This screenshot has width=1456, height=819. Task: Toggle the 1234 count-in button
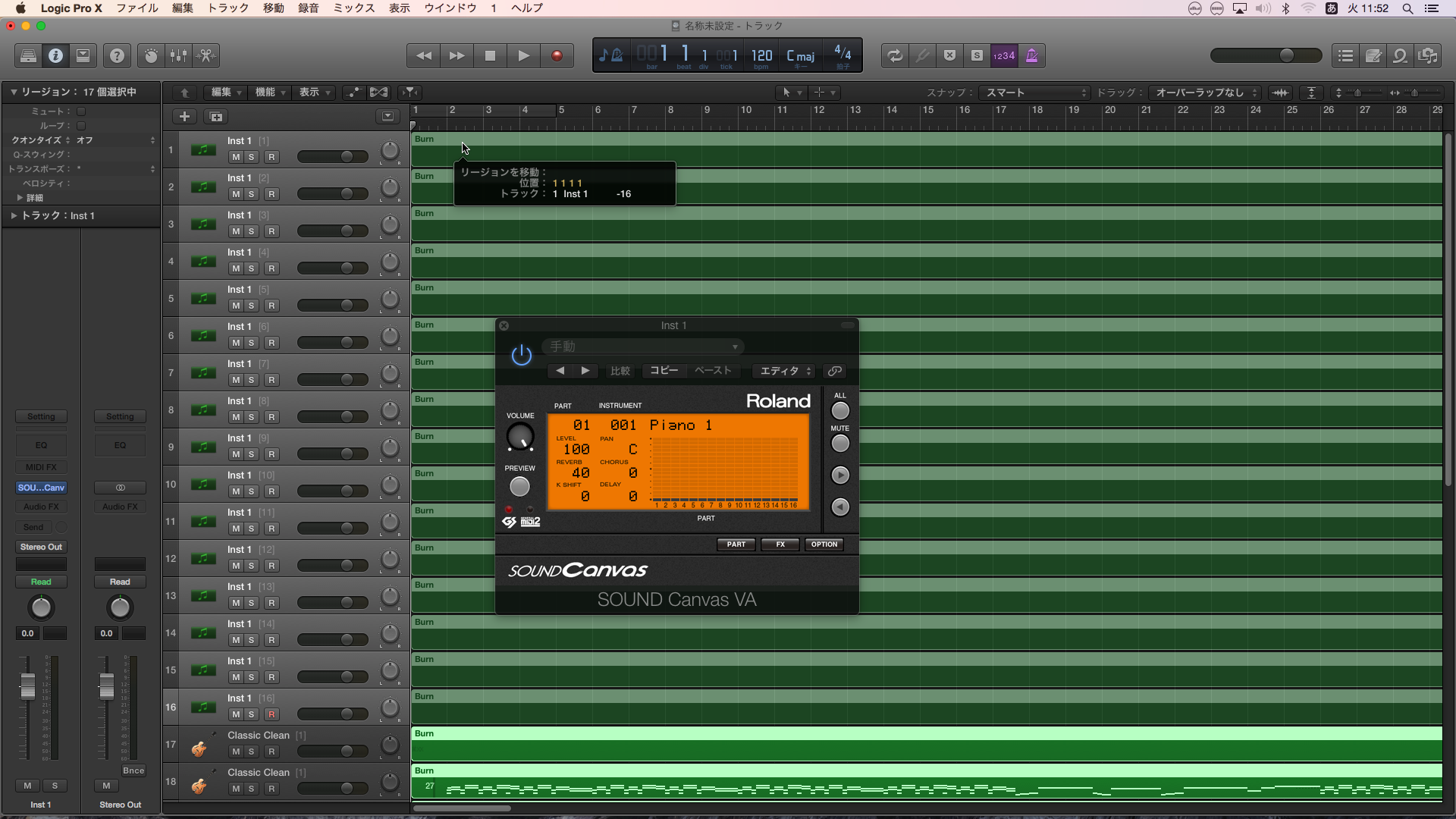pyautogui.click(x=1004, y=55)
